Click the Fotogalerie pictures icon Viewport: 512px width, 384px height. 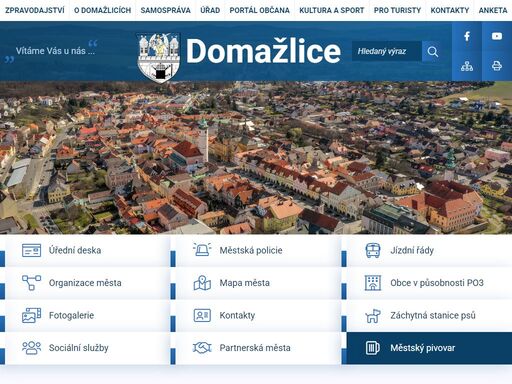[x=31, y=315]
